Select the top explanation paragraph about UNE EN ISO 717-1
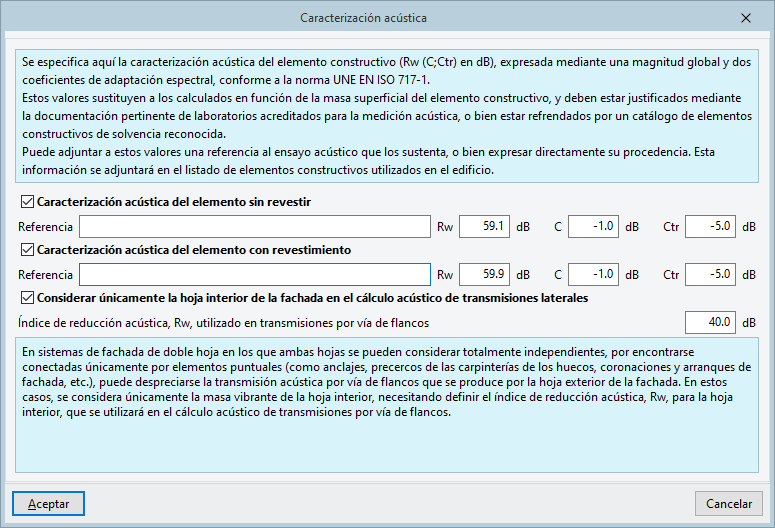The height and width of the screenshot is (528, 775). click(387, 116)
